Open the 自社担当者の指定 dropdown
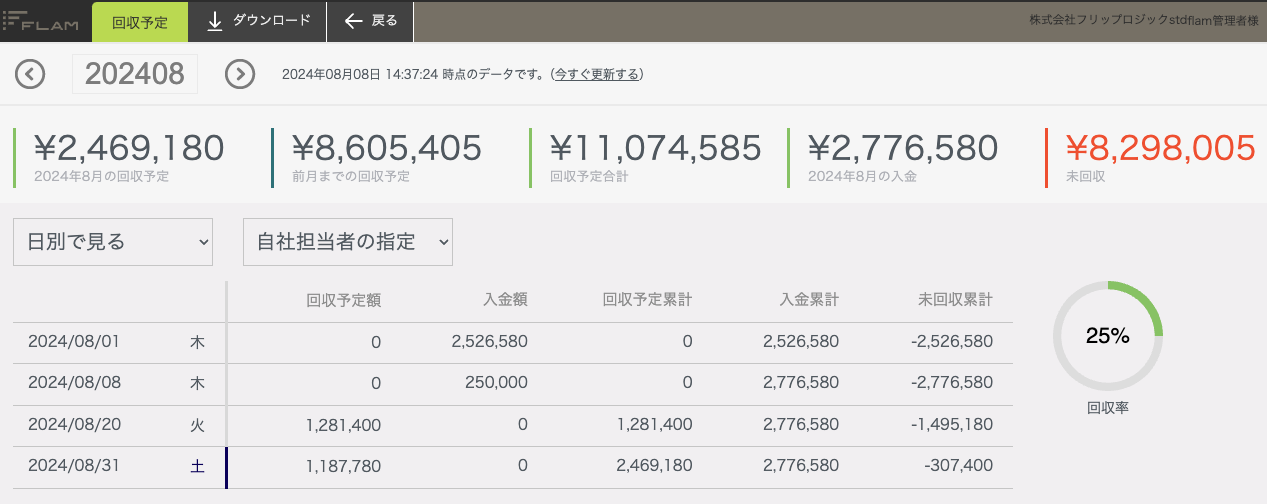 point(348,242)
